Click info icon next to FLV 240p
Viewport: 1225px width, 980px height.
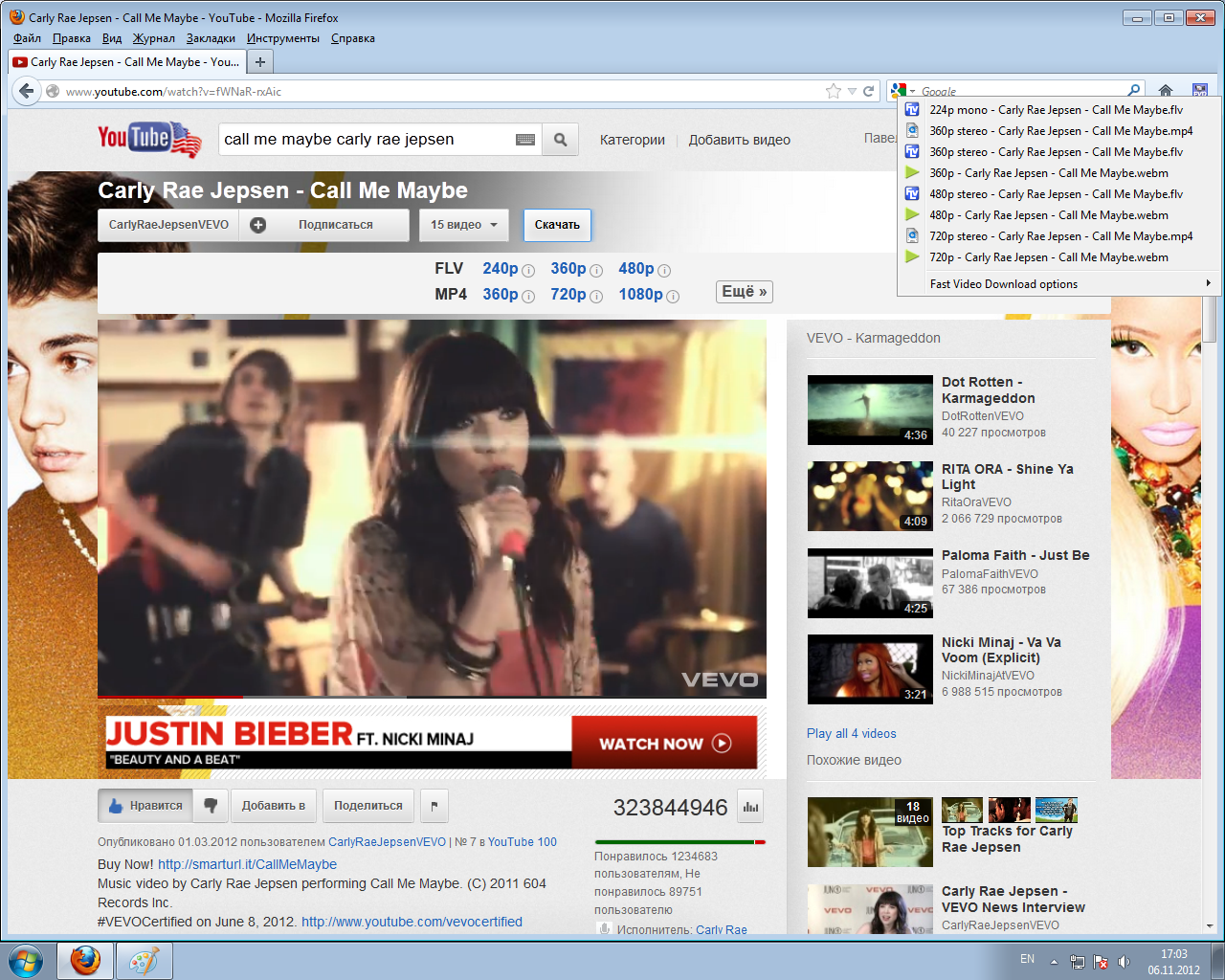pyautogui.click(x=528, y=271)
